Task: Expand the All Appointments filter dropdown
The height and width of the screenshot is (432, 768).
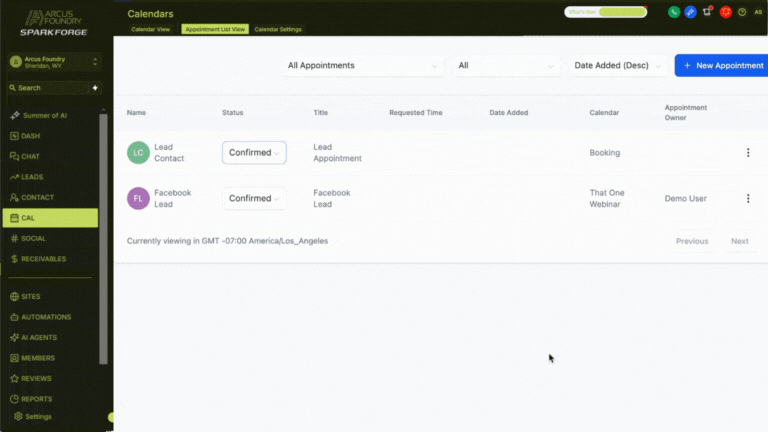Action: point(362,65)
